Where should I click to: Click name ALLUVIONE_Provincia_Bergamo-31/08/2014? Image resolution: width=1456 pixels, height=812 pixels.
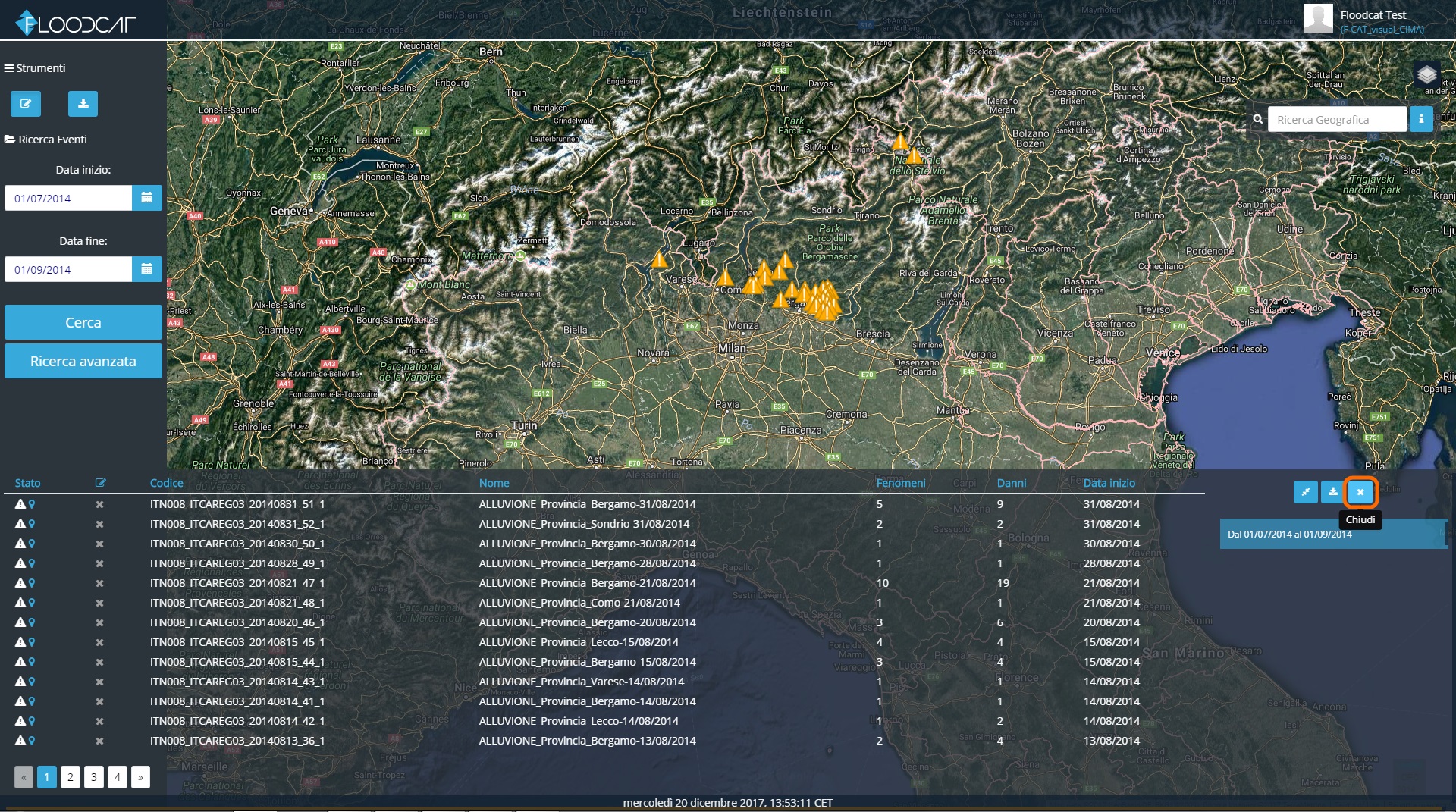point(587,504)
